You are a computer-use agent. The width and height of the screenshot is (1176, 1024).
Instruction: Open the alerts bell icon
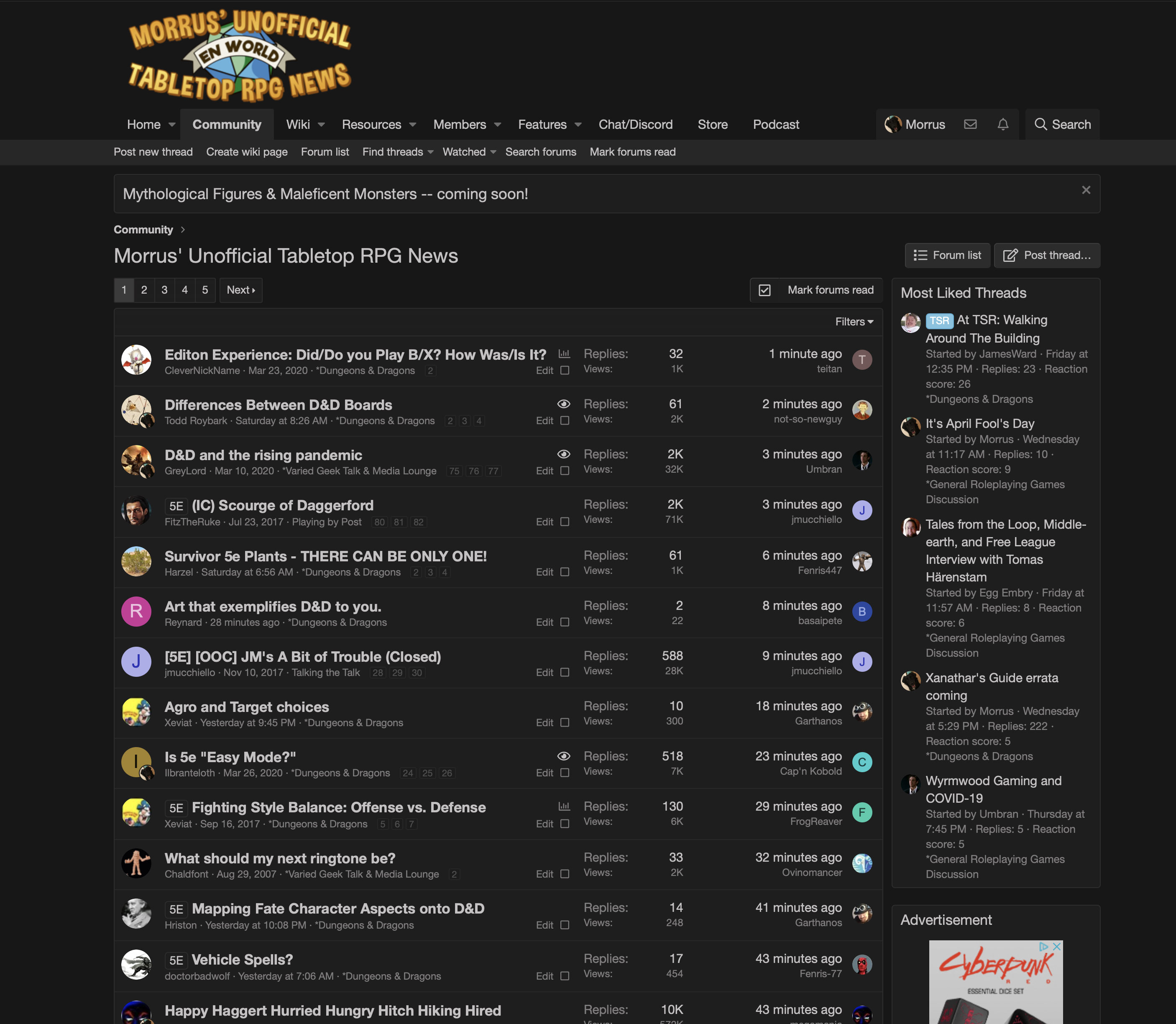point(1002,124)
